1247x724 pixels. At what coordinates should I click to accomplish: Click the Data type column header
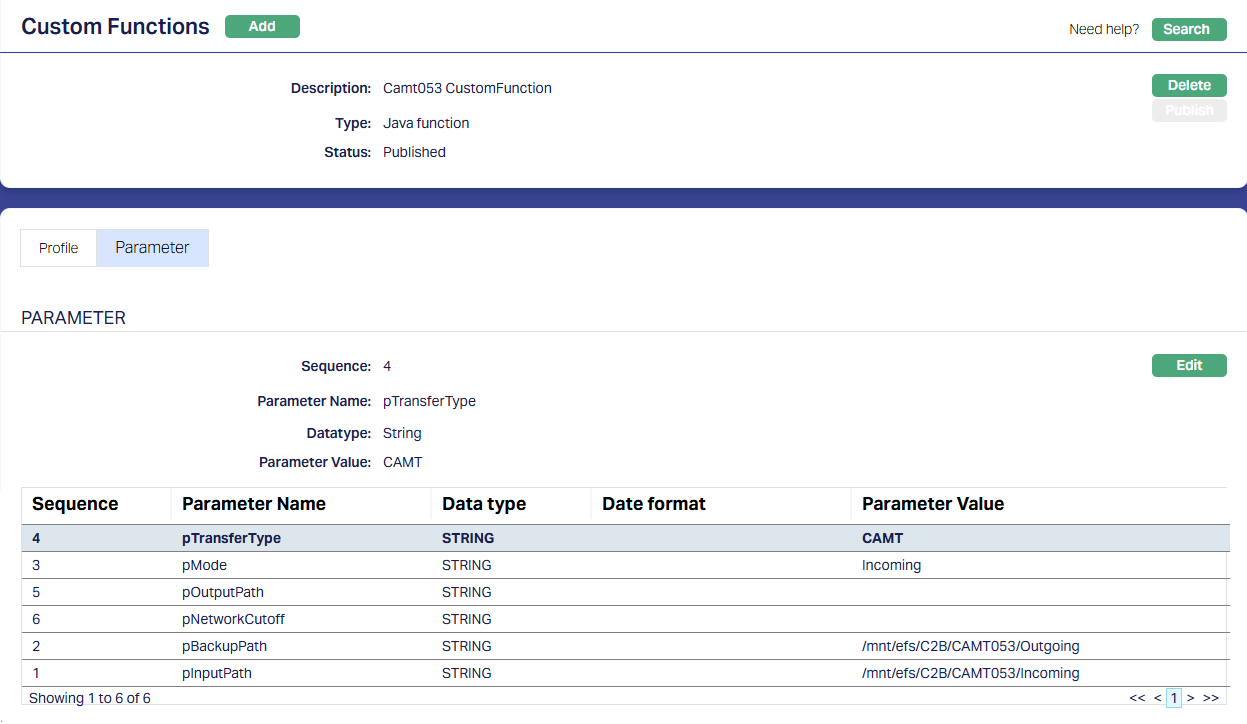[x=484, y=504]
